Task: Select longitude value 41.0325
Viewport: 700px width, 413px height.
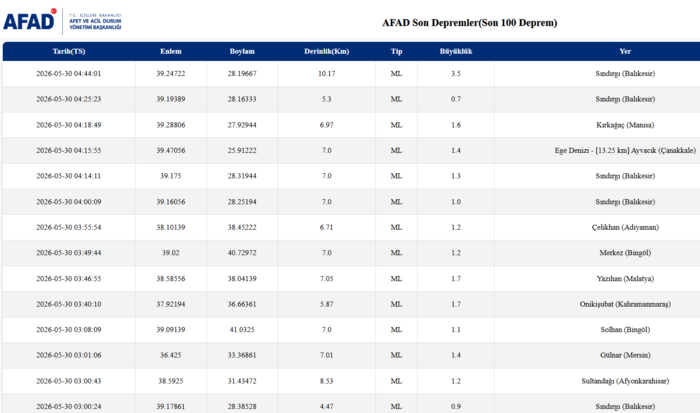Action: coord(242,330)
